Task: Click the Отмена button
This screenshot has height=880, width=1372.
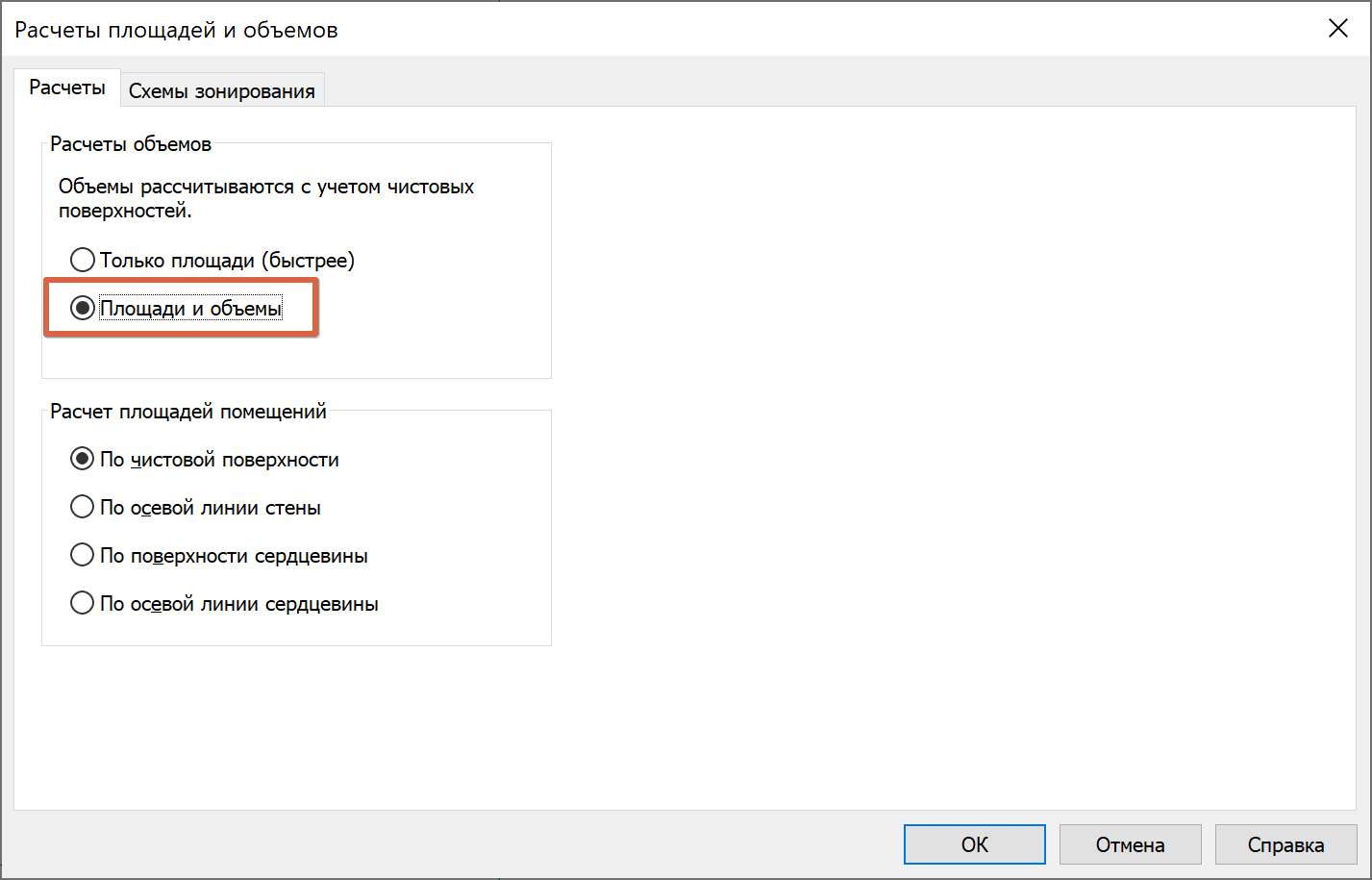Action: [1131, 844]
